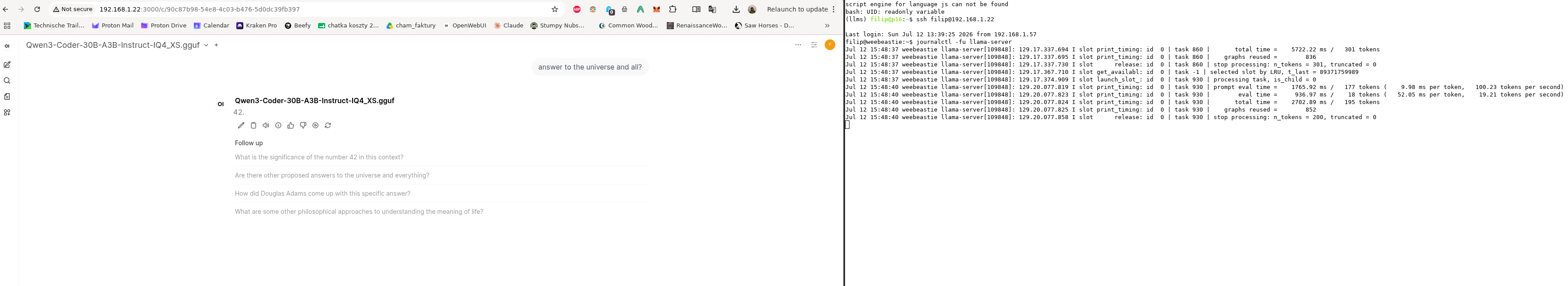The image size is (1568, 286).
Task: Open the MetaMask fox extension
Action: [x=656, y=9]
